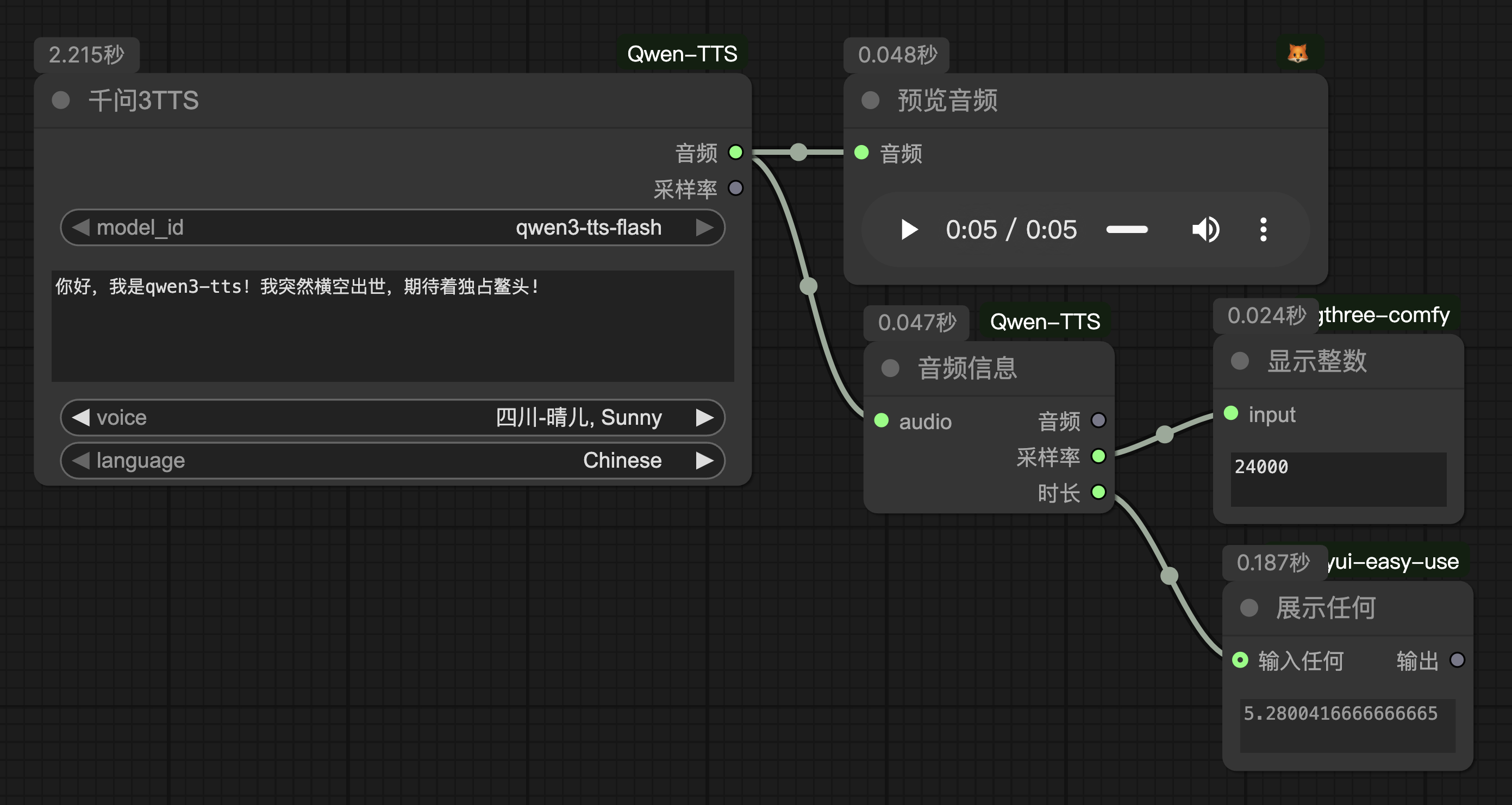
Task: Click the 采样率 output port on 千问3TTS
Action: 735,188
